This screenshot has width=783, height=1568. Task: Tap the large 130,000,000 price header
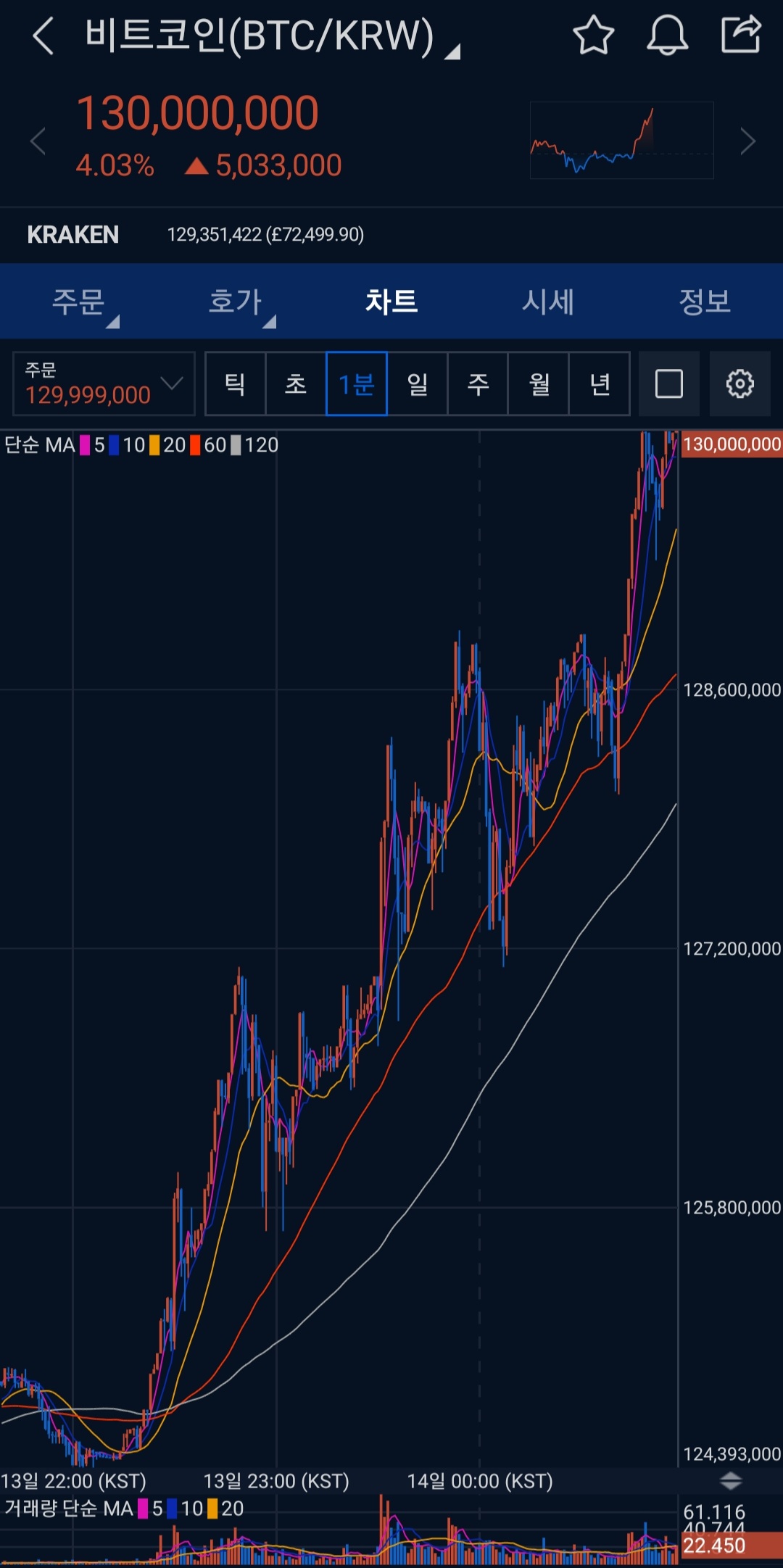tap(197, 114)
